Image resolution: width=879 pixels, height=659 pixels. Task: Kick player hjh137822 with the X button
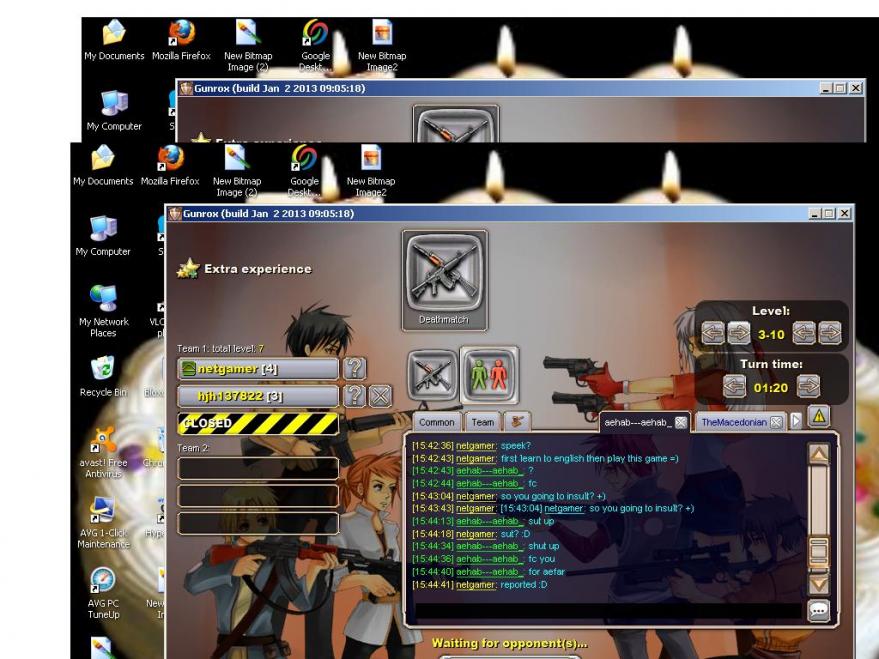click(x=380, y=395)
